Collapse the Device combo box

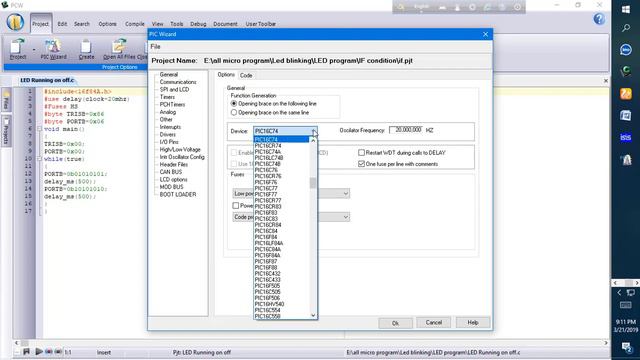[313, 131]
